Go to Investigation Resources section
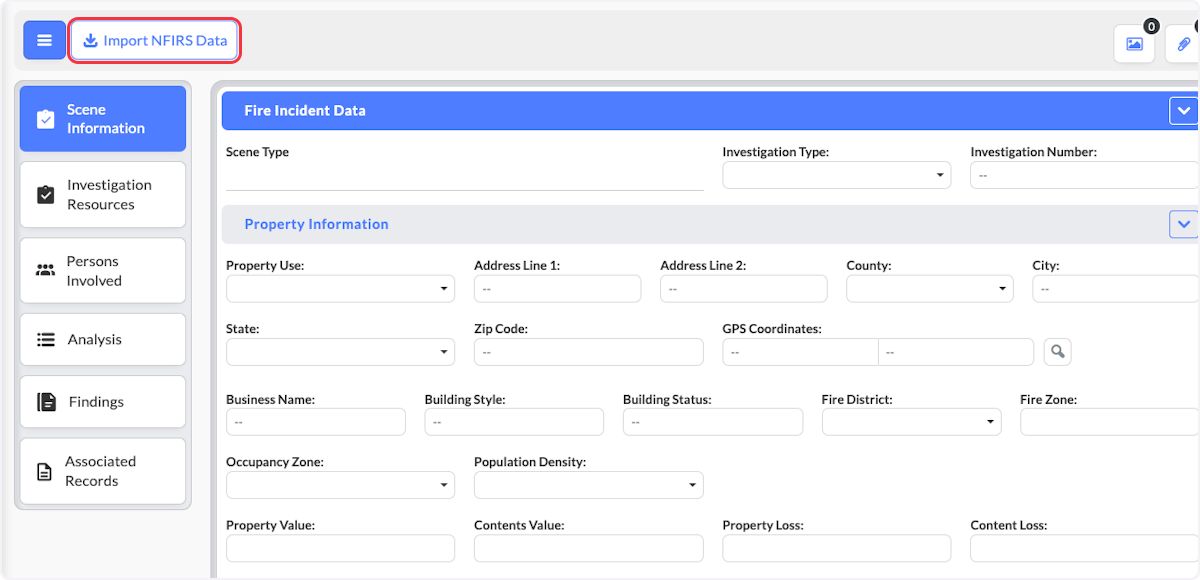 [103, 195]
